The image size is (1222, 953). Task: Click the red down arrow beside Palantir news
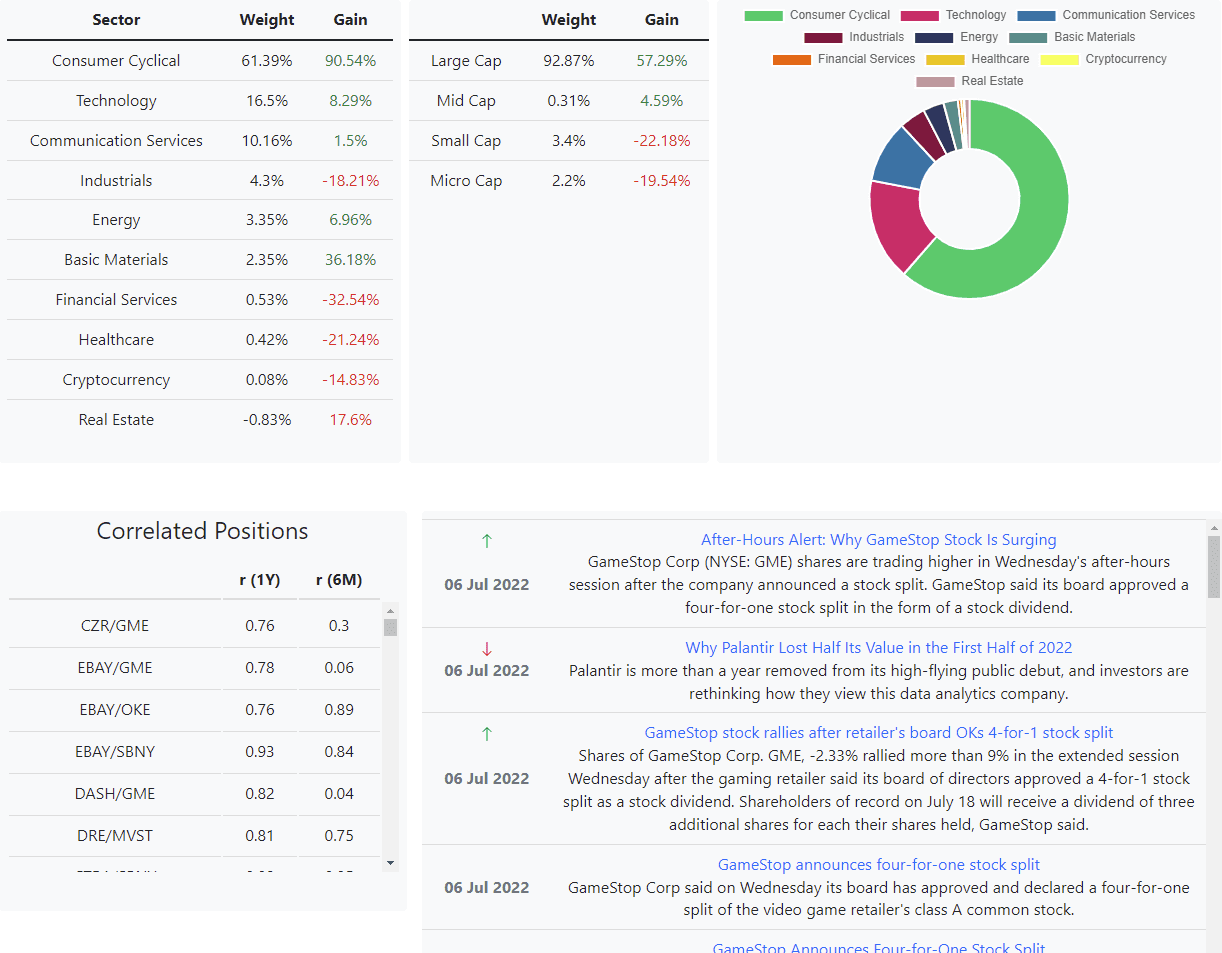(x=487, y=649)
